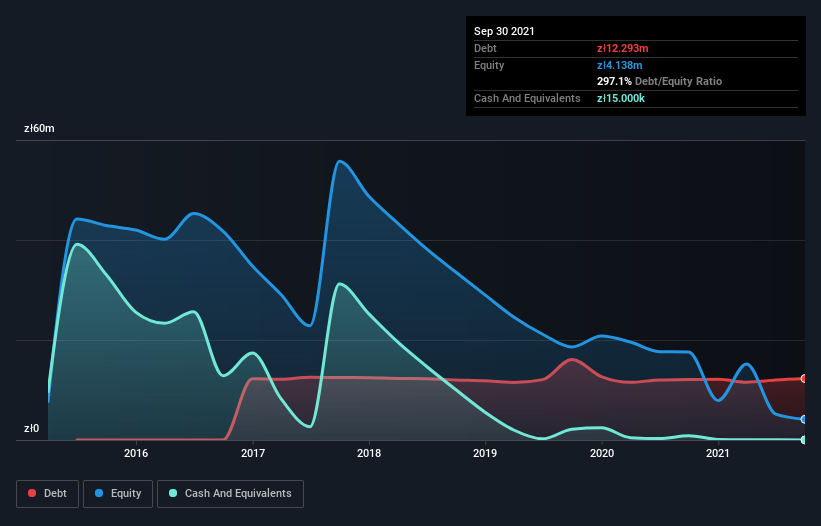The width and height of the screenshot is (821, 526).
Task: Toggle the Equity series legend button
Action: point(118,494)
